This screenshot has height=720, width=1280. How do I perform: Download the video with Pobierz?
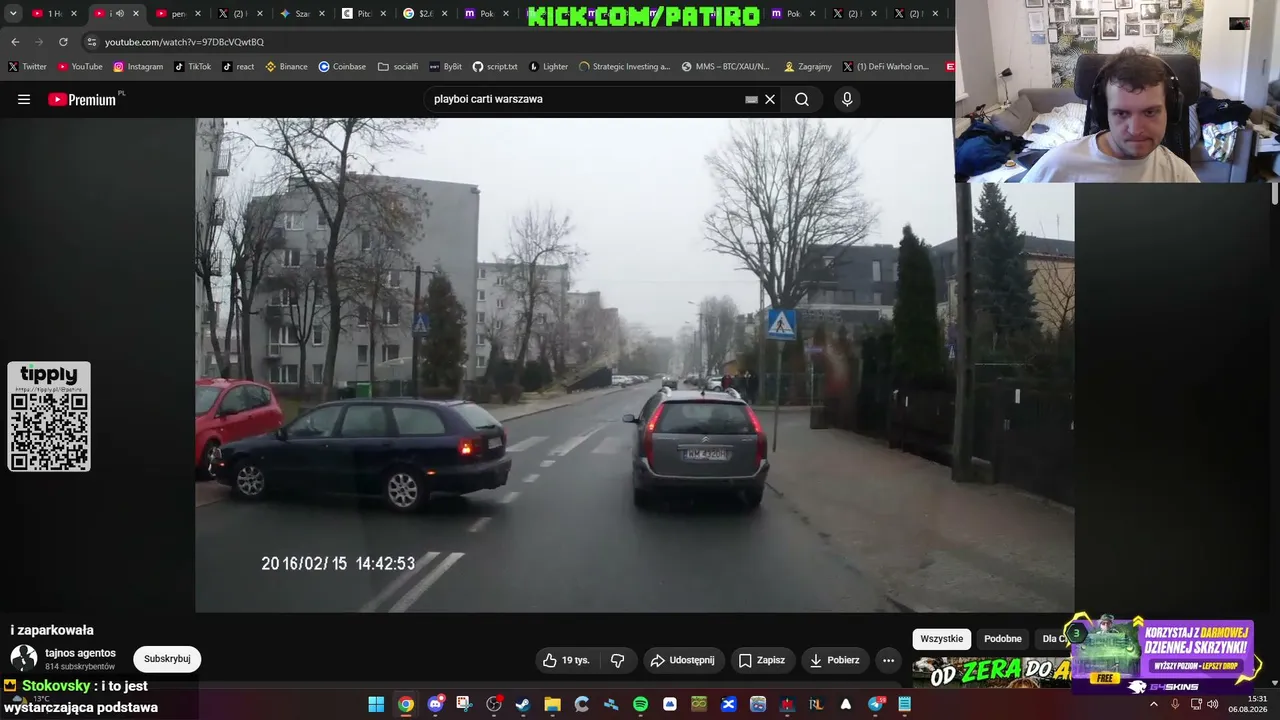tap(835, 660)
